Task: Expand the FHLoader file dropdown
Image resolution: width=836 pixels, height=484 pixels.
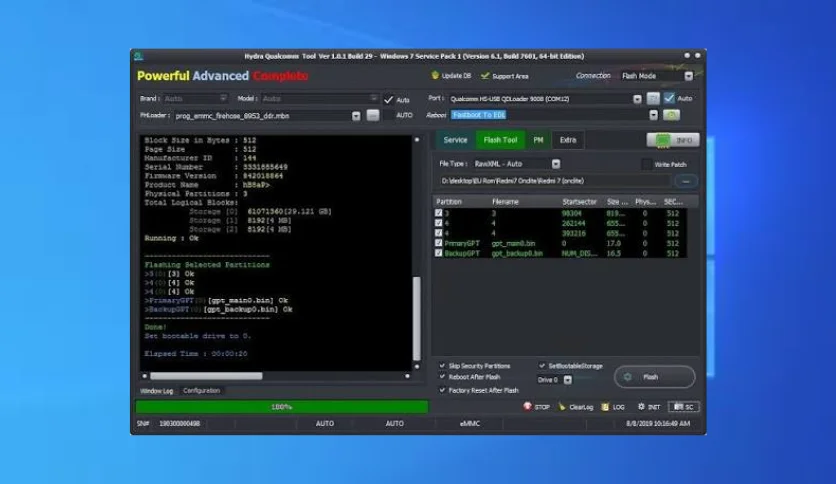Action: 356,116
